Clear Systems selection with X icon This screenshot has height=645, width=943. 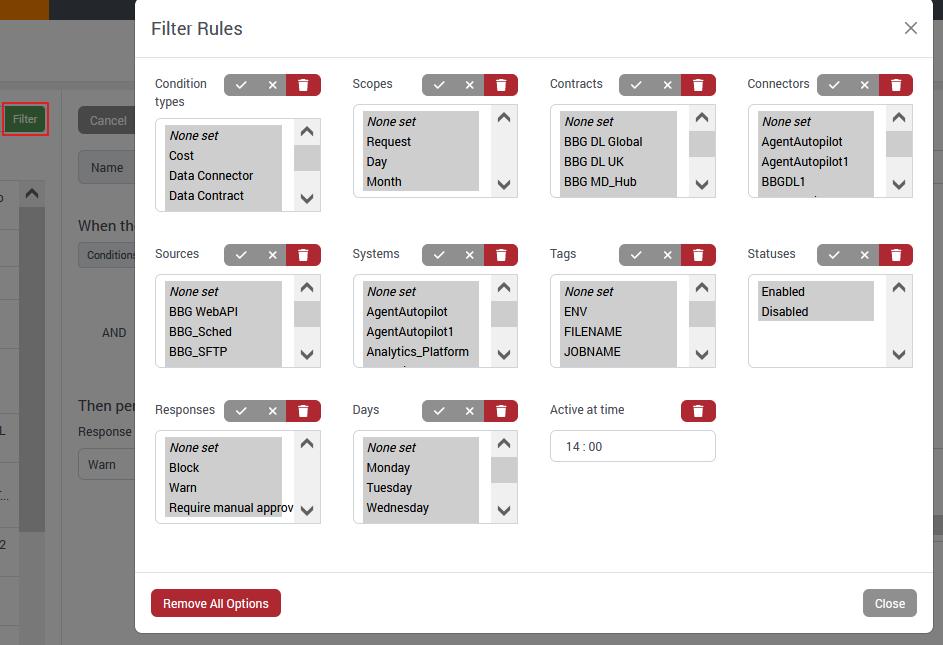coord(470,255)
